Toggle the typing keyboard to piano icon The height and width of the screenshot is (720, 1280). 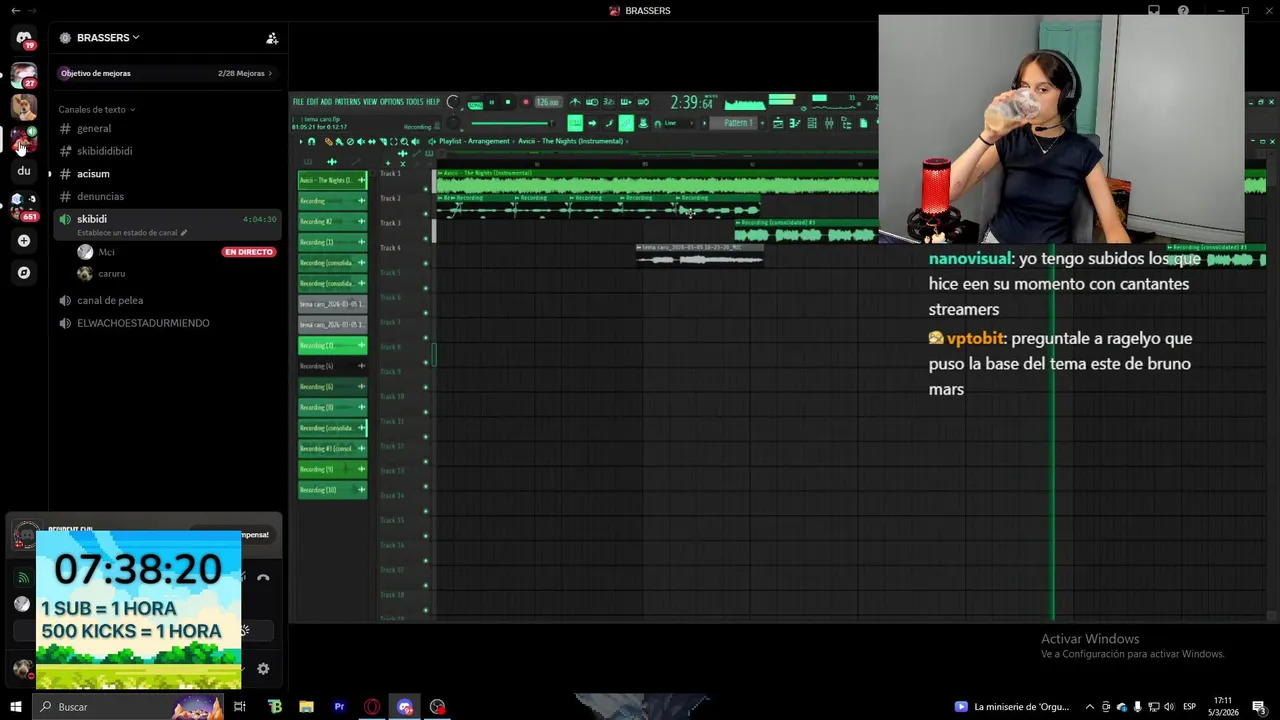pos(575,123)
